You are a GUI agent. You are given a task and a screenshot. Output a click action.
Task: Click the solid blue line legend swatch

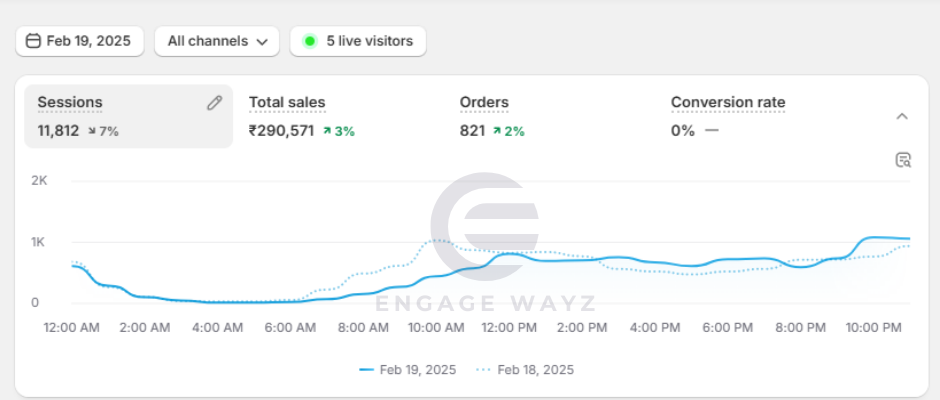tap(366, 370)
